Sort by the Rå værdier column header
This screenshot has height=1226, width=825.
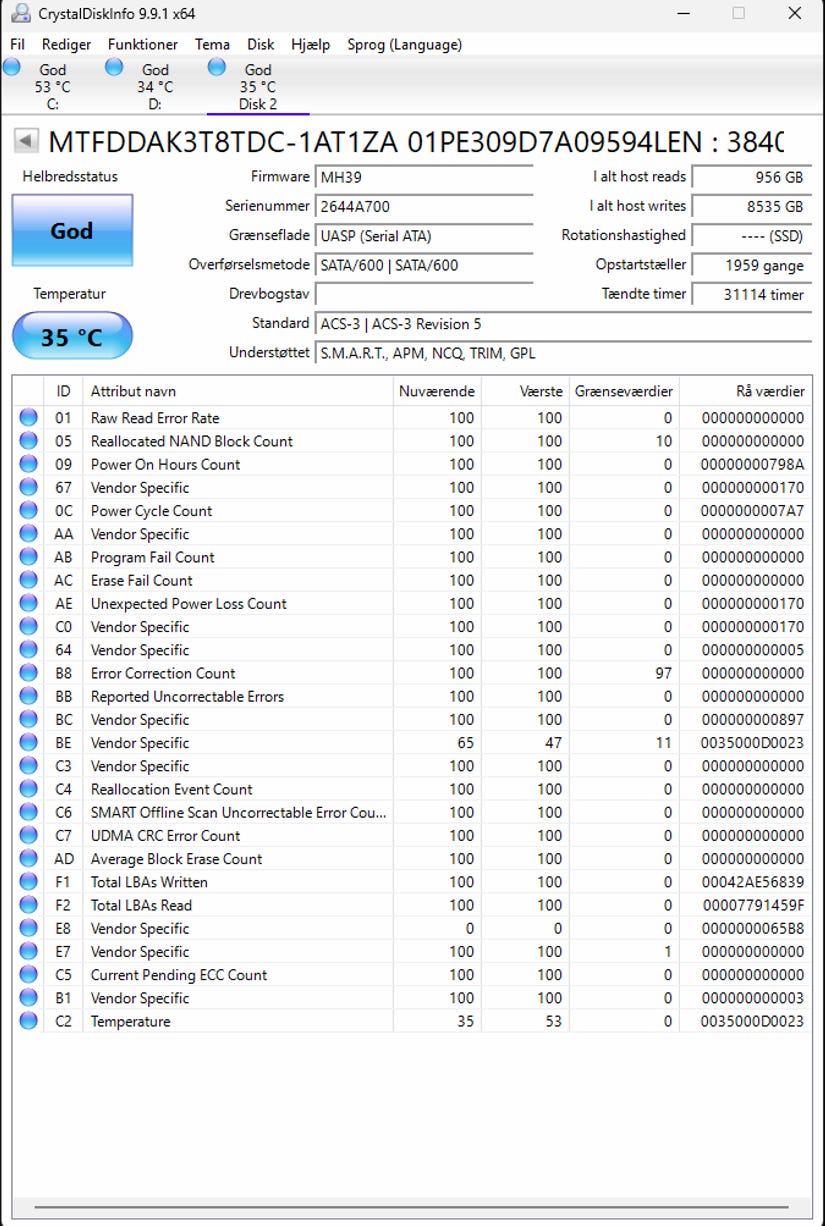coord(745,391)
